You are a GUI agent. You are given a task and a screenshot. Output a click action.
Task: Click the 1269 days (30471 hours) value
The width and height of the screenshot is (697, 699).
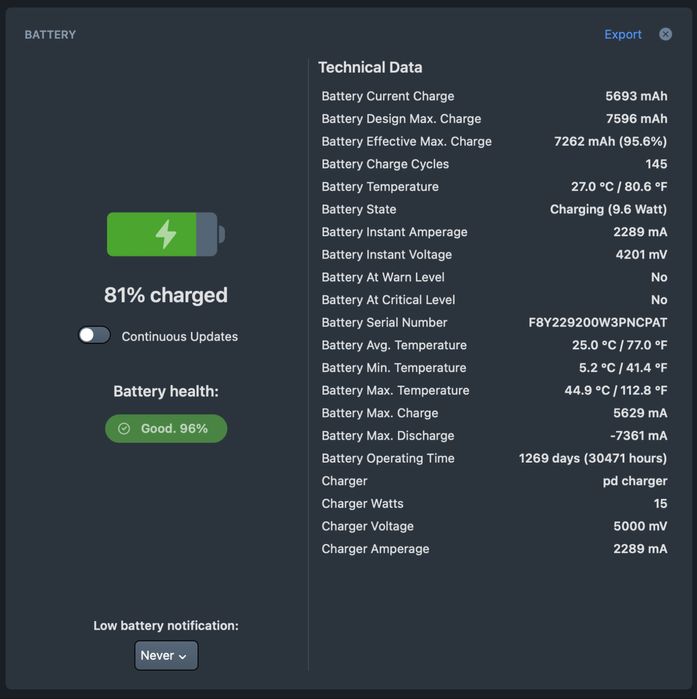[593, 458]
